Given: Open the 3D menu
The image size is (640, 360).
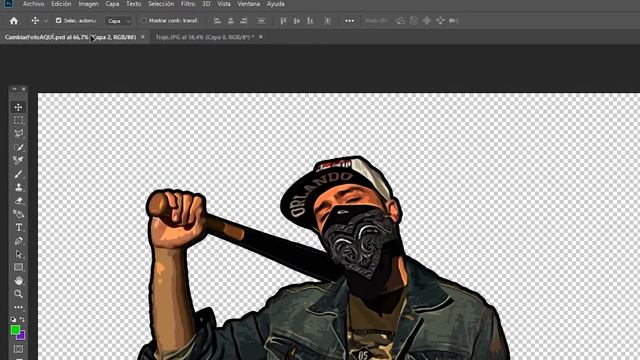Looking at the screenshot, I should [x=206, y=4].
